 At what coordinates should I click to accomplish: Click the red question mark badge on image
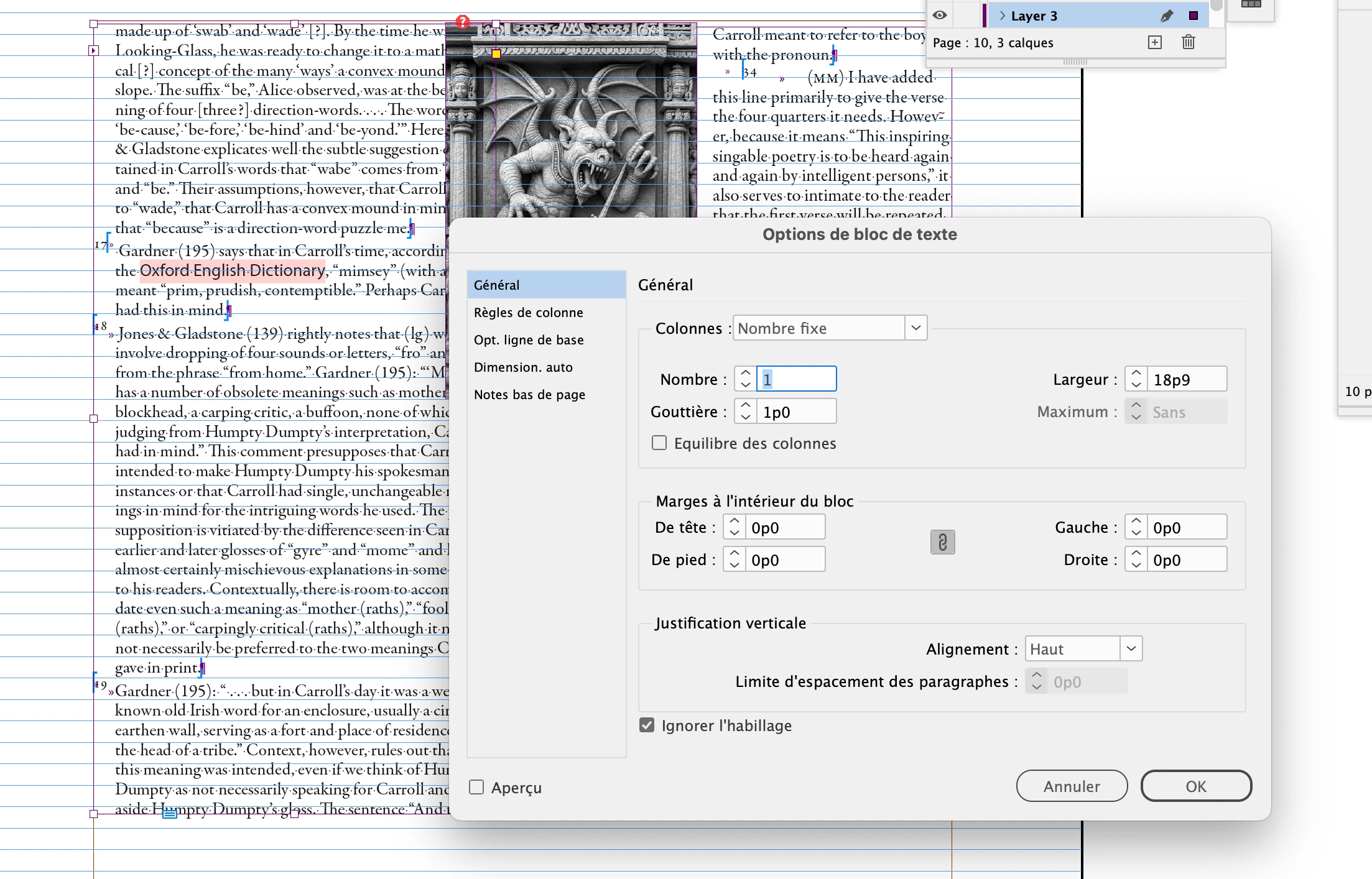462,22
